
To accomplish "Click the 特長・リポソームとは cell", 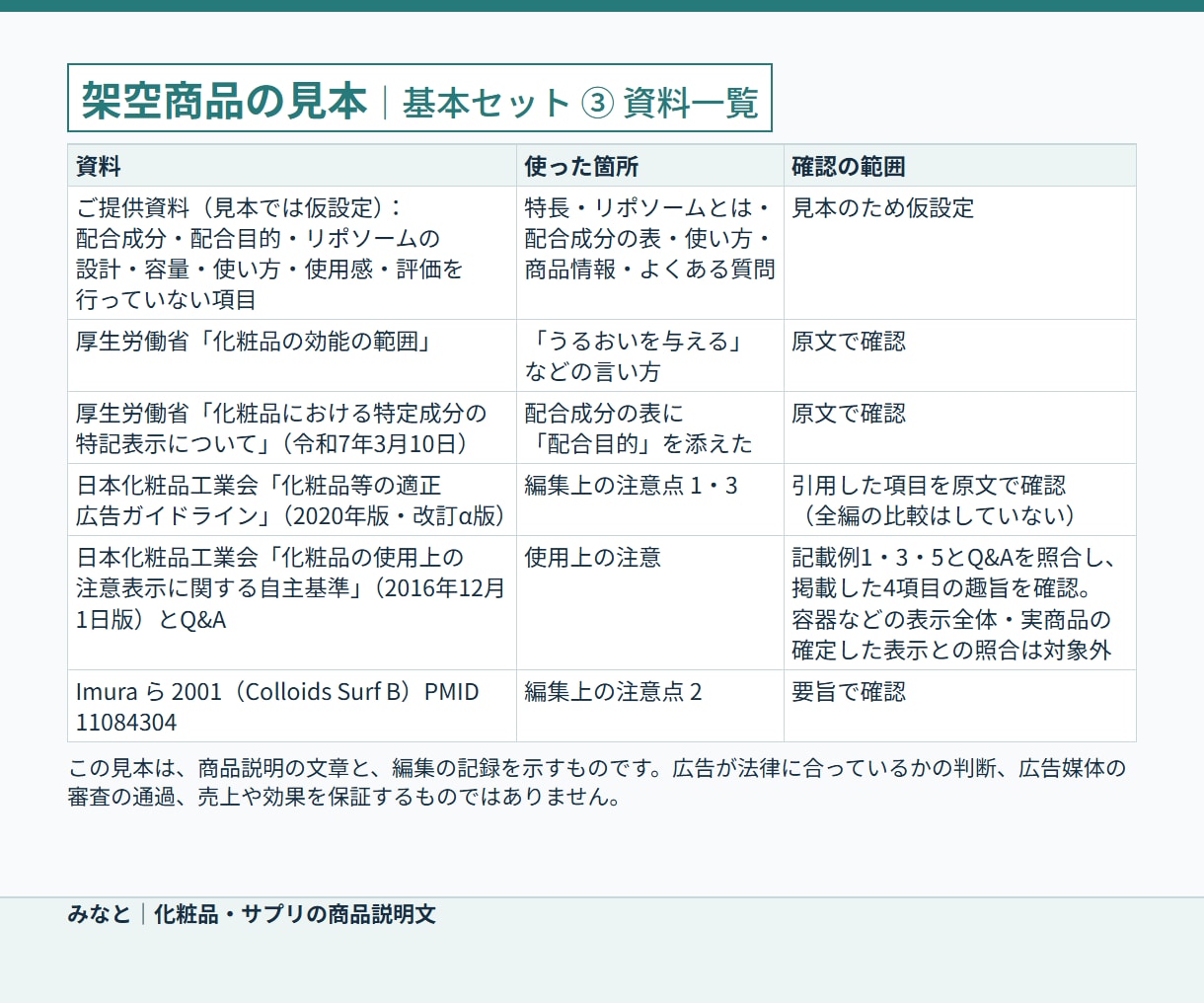I will click(650, 253).
